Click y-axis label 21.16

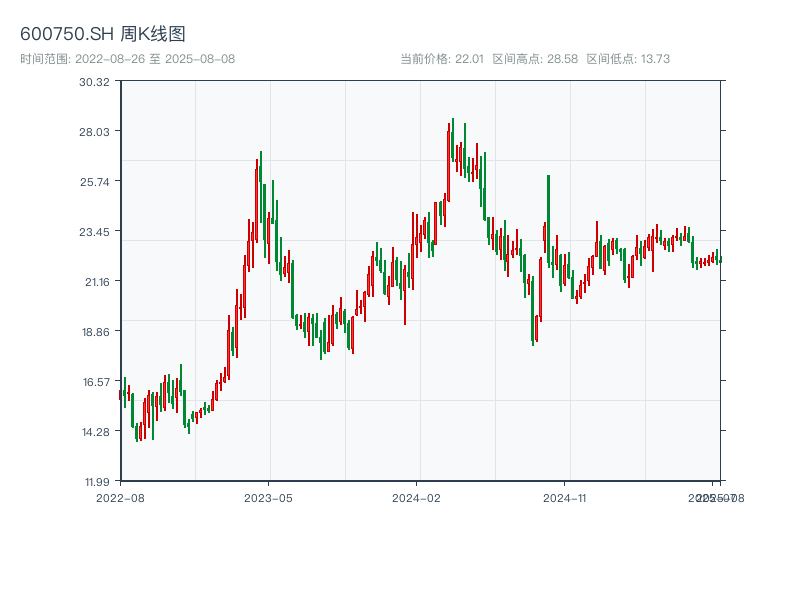click(x=97, y=282)
